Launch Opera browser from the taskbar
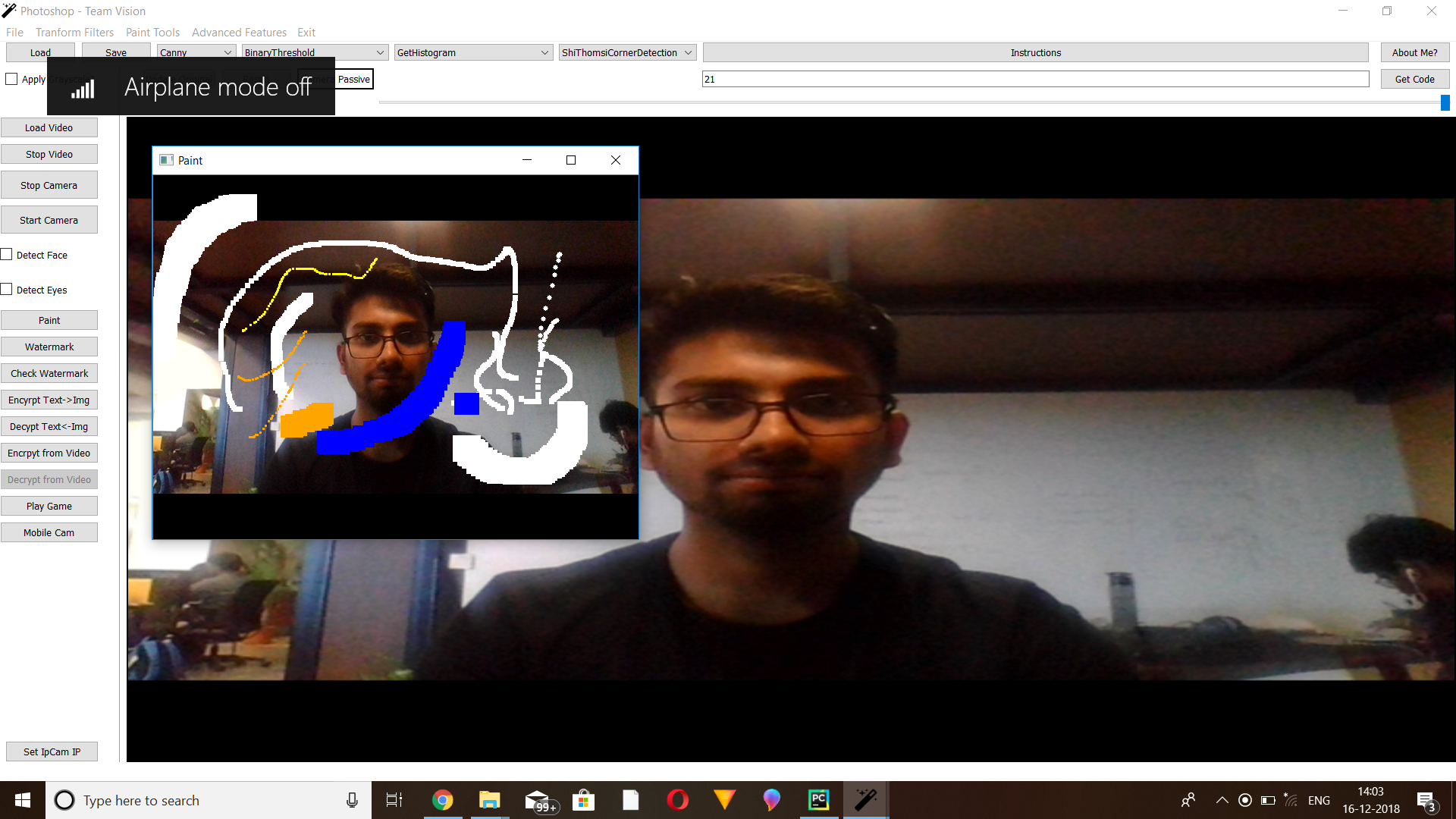The width and height of the screenshot is (1456, 819). 677,800
